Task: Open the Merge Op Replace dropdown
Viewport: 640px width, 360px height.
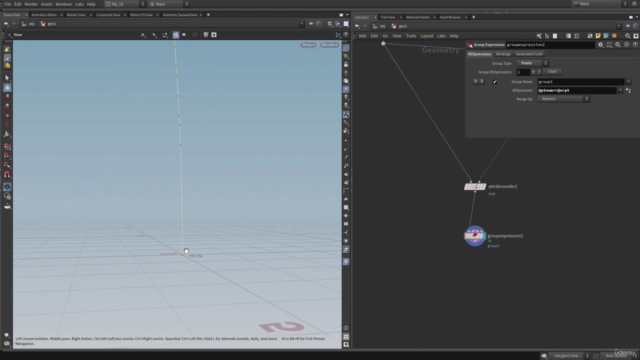Action: point(563,99)
